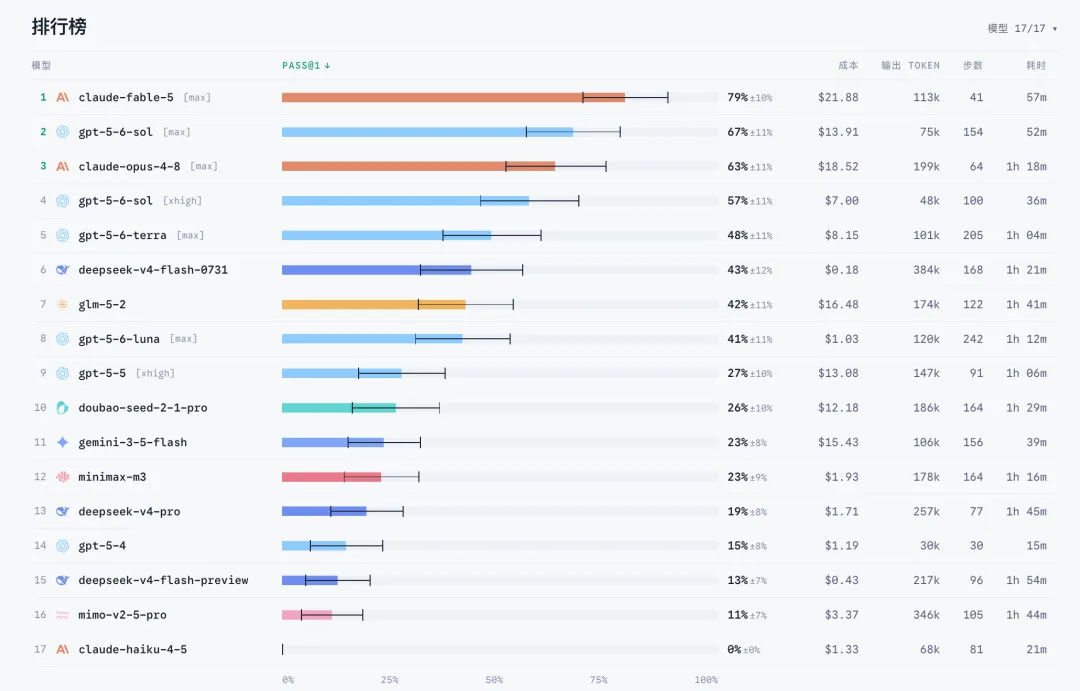Sort by 输出 TOKEN column header

coord(910,65)
